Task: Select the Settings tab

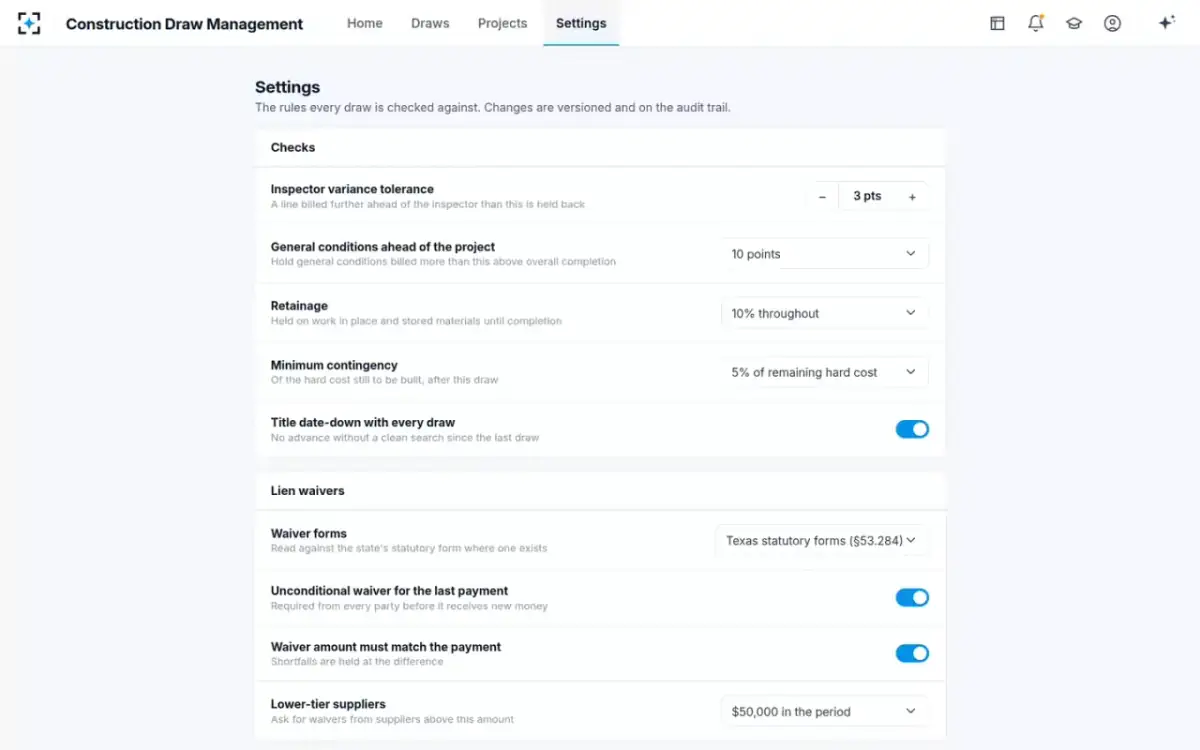Action: tap(581, 23)
